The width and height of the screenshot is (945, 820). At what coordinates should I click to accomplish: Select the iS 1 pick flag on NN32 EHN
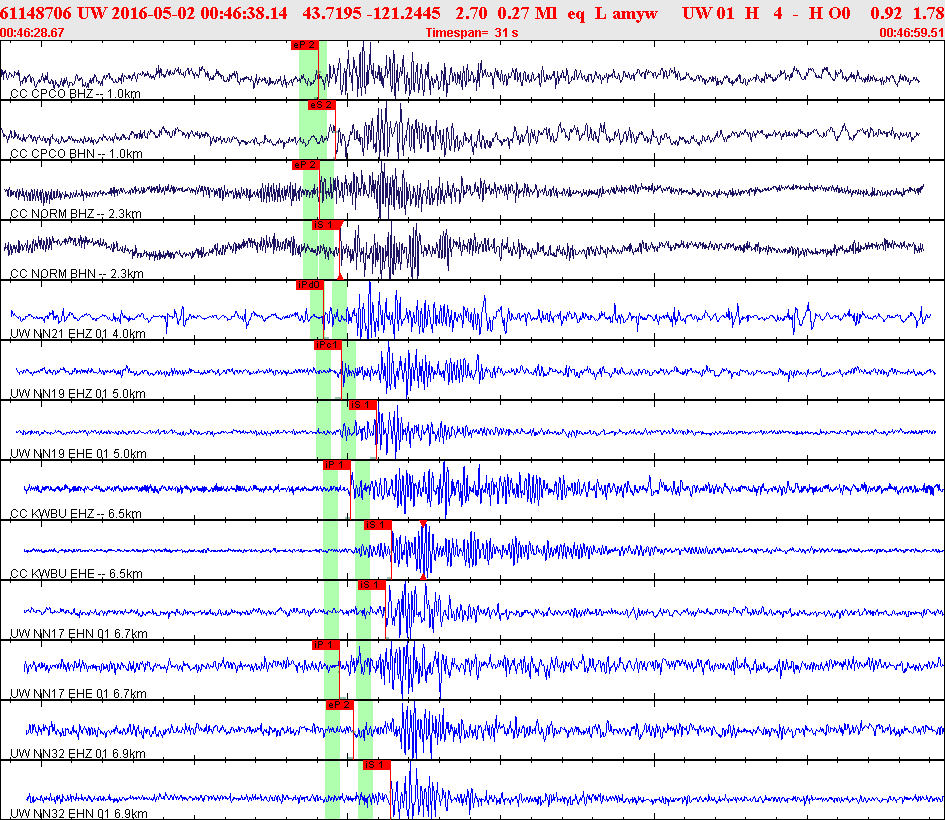click(376, 765)
